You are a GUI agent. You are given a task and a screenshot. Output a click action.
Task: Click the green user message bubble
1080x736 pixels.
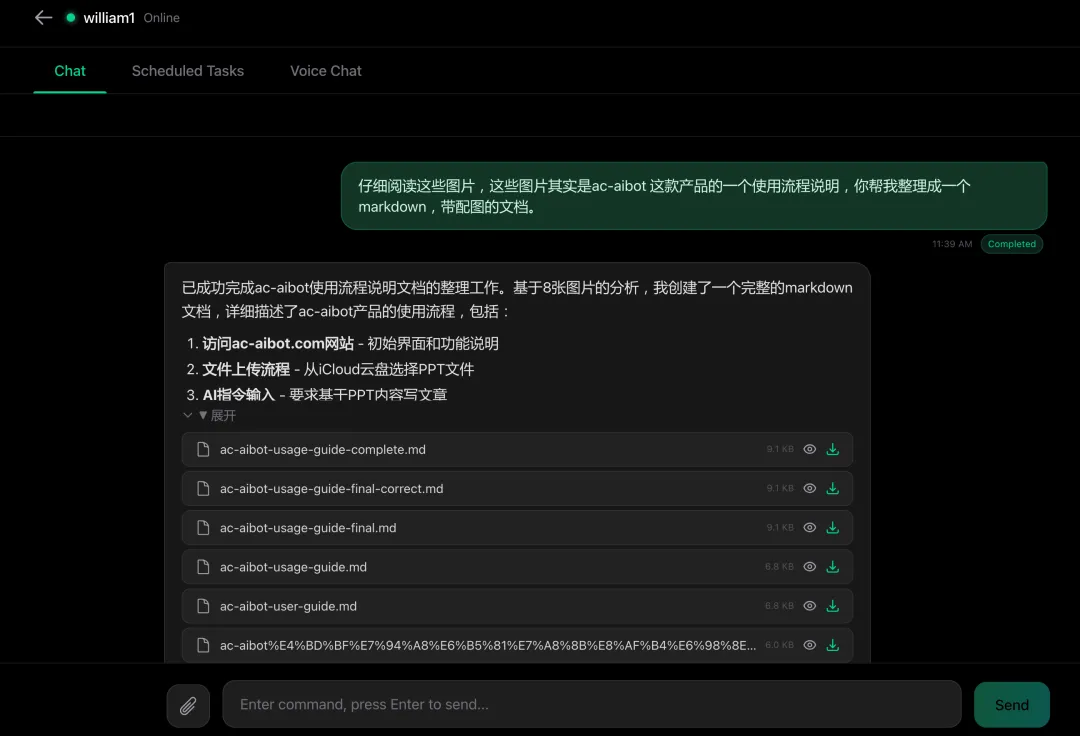click(x=694, y=196)
